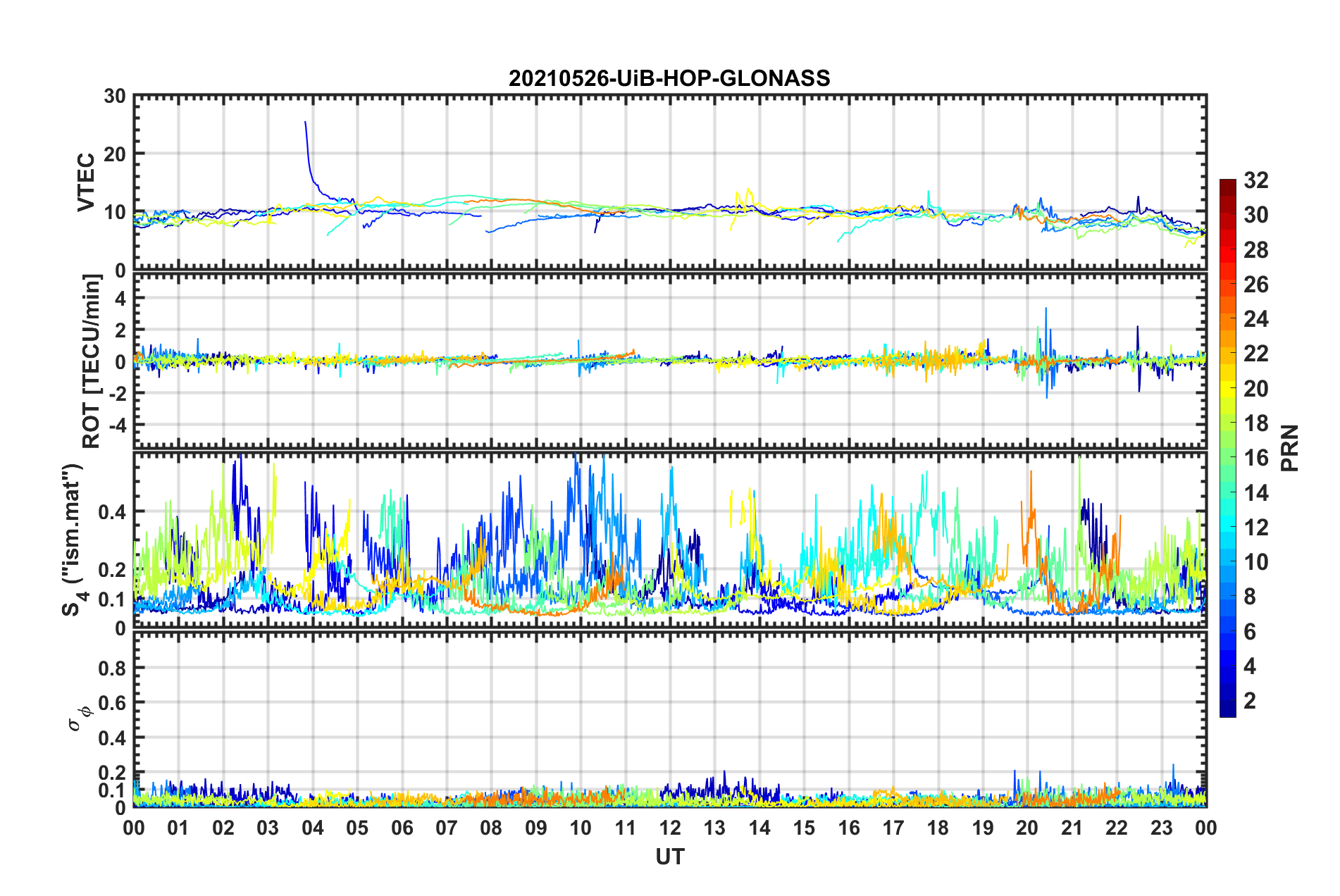Select the S4 ("ism.mat") axis label

coord(73,540)
